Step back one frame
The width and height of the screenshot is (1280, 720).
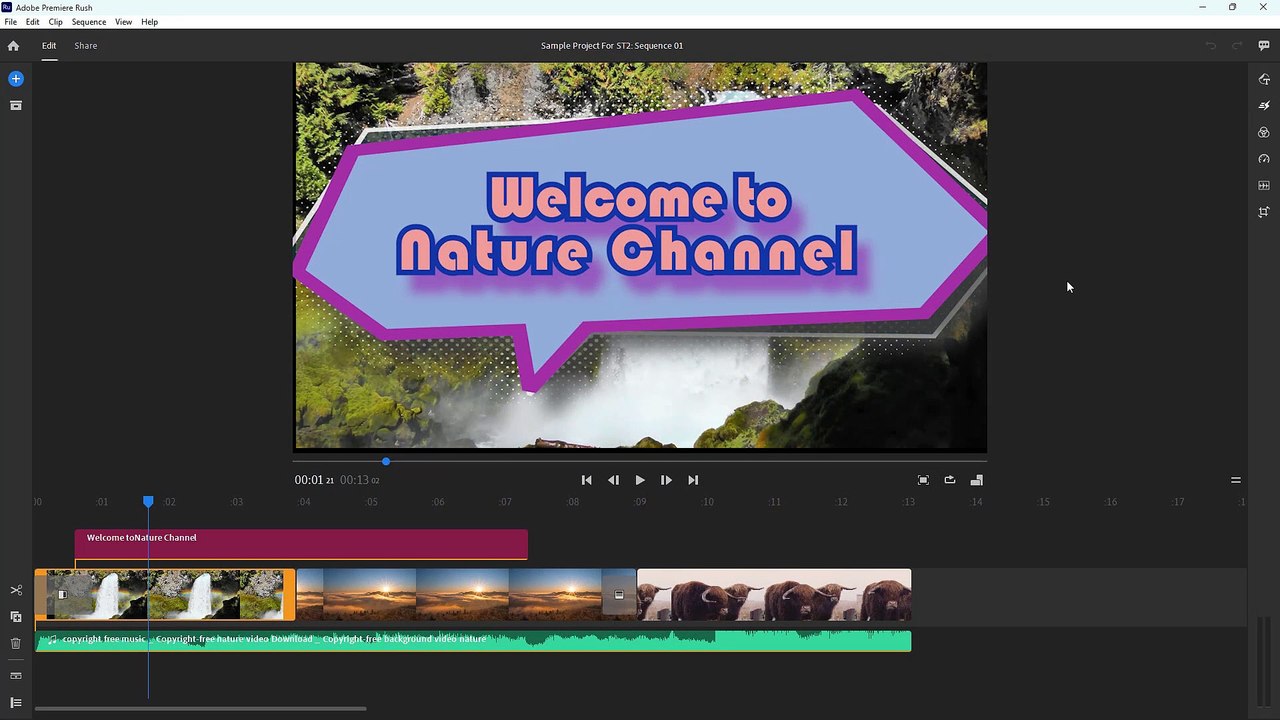(x=613, y=480)
